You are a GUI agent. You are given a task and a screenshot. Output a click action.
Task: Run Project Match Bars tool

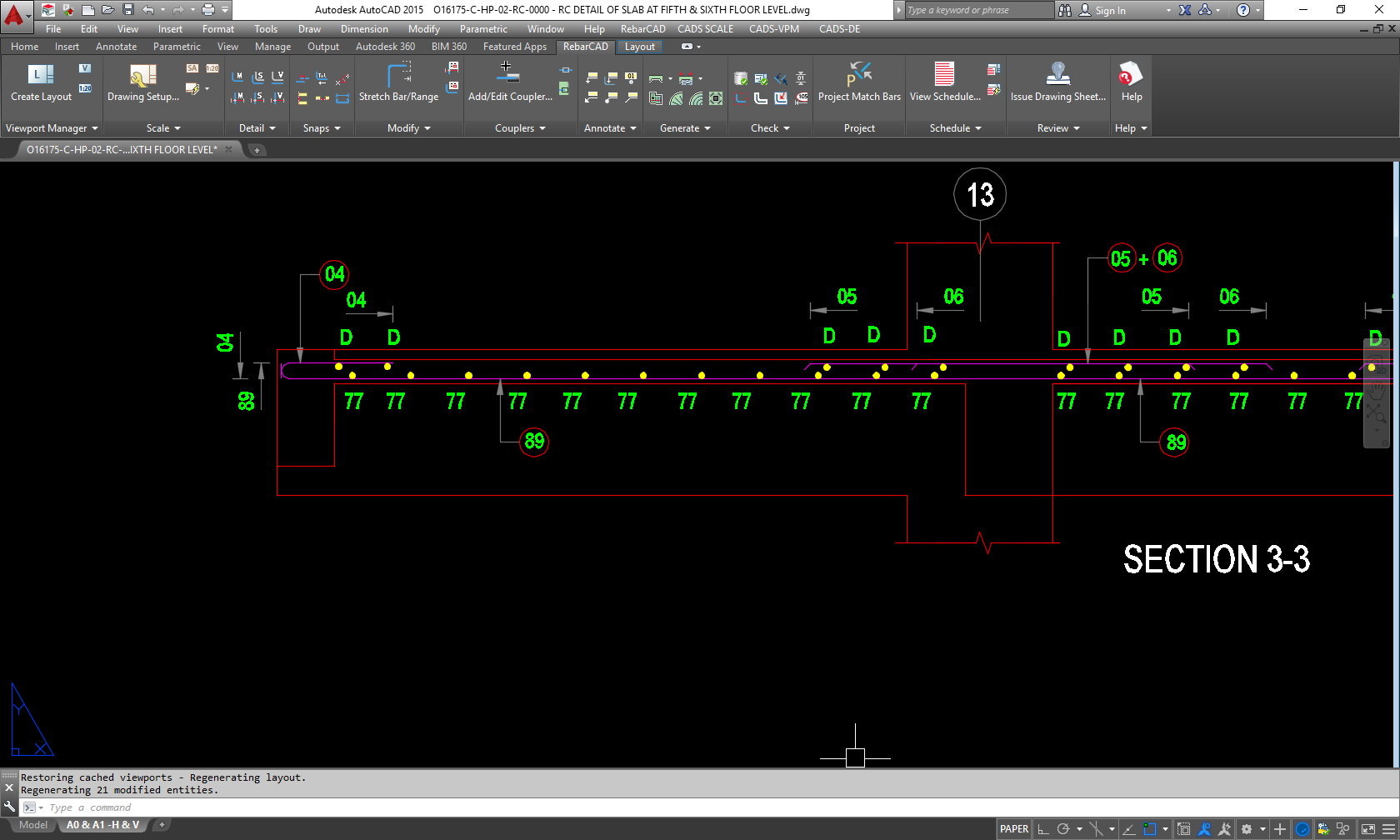point(859,83)
